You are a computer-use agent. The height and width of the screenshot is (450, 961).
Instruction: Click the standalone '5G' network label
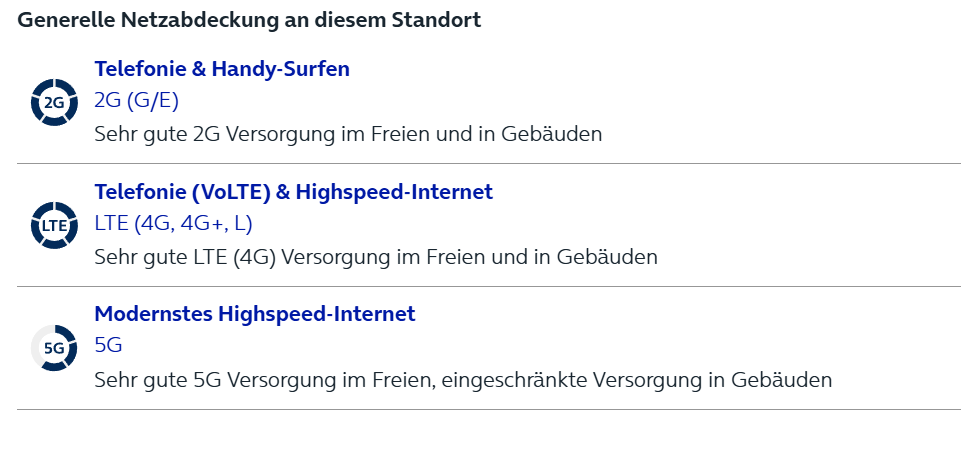tap(108, 345)
